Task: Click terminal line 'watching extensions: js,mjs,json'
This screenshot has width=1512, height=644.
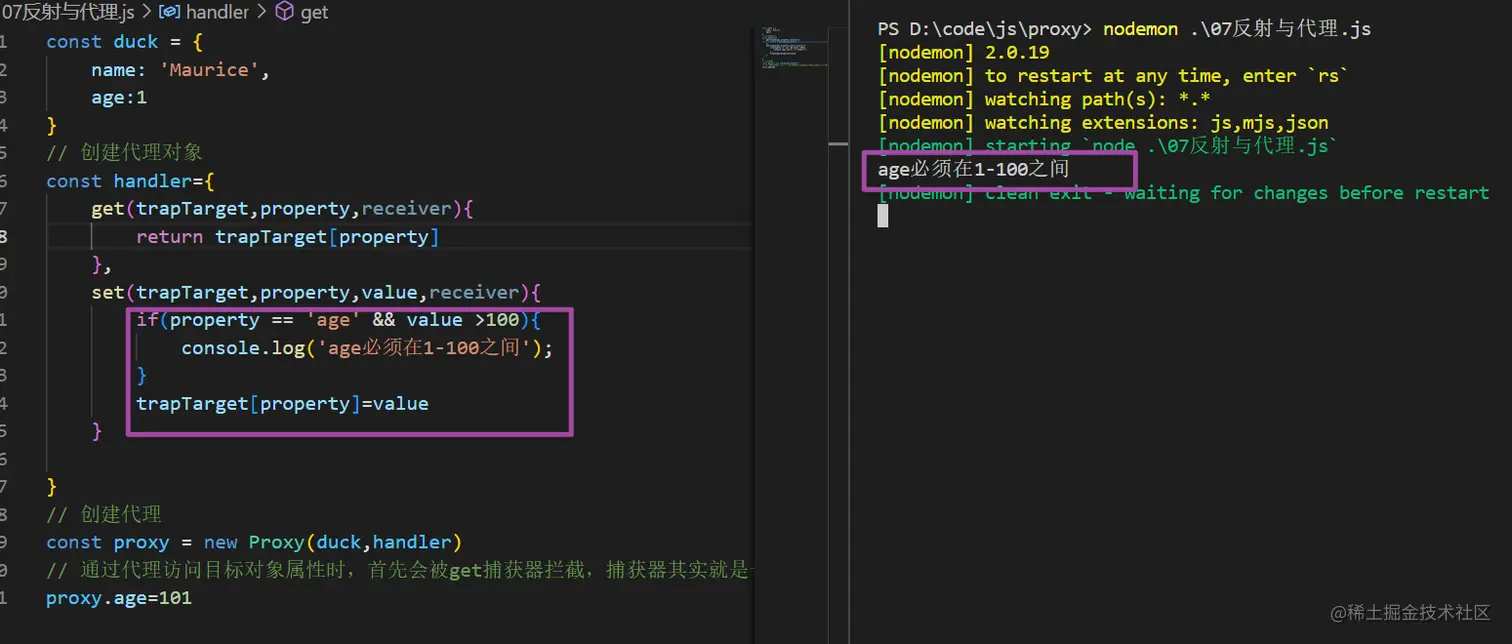Action: click(1103, 123)
